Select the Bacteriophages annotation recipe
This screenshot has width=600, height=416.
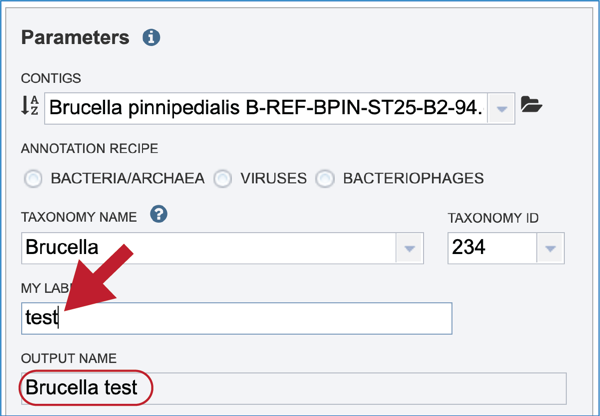[x=325, y=179]
